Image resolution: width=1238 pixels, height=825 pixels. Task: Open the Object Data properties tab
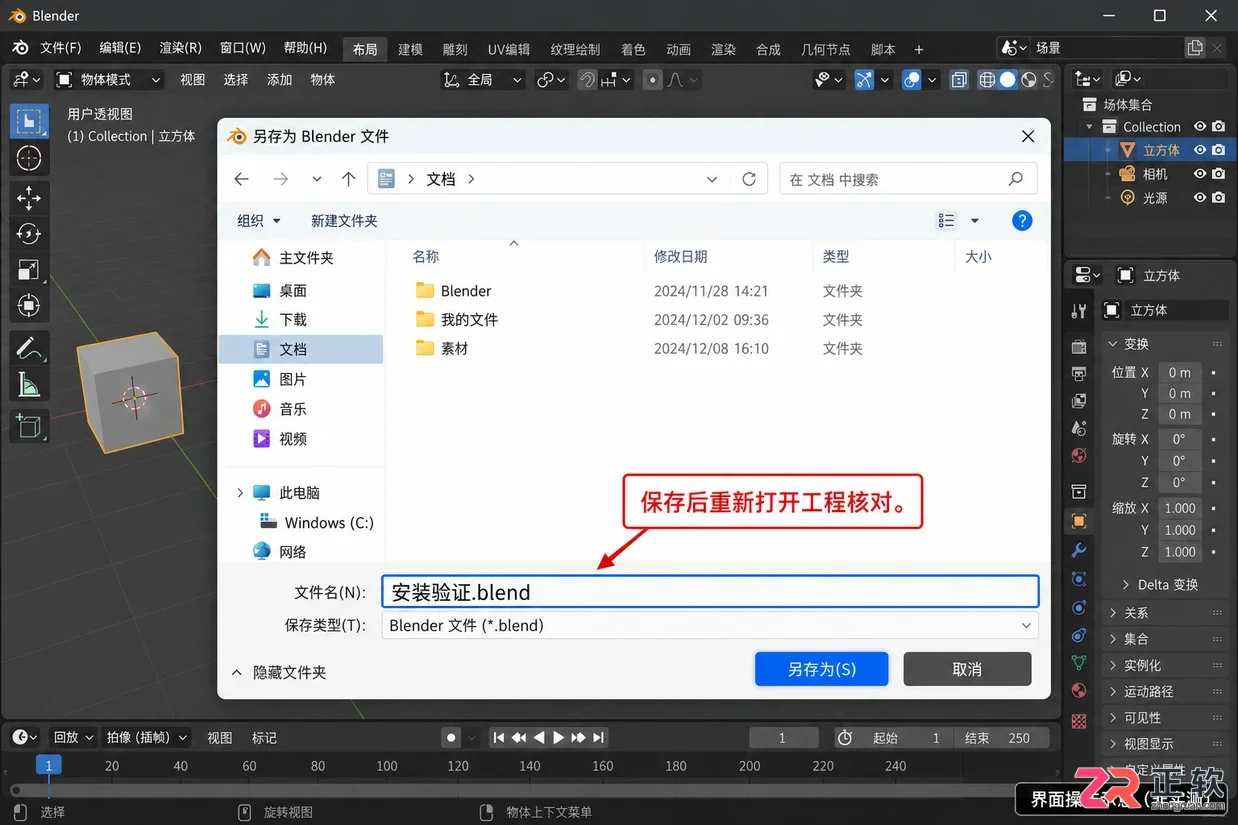tap(1078, 662)
